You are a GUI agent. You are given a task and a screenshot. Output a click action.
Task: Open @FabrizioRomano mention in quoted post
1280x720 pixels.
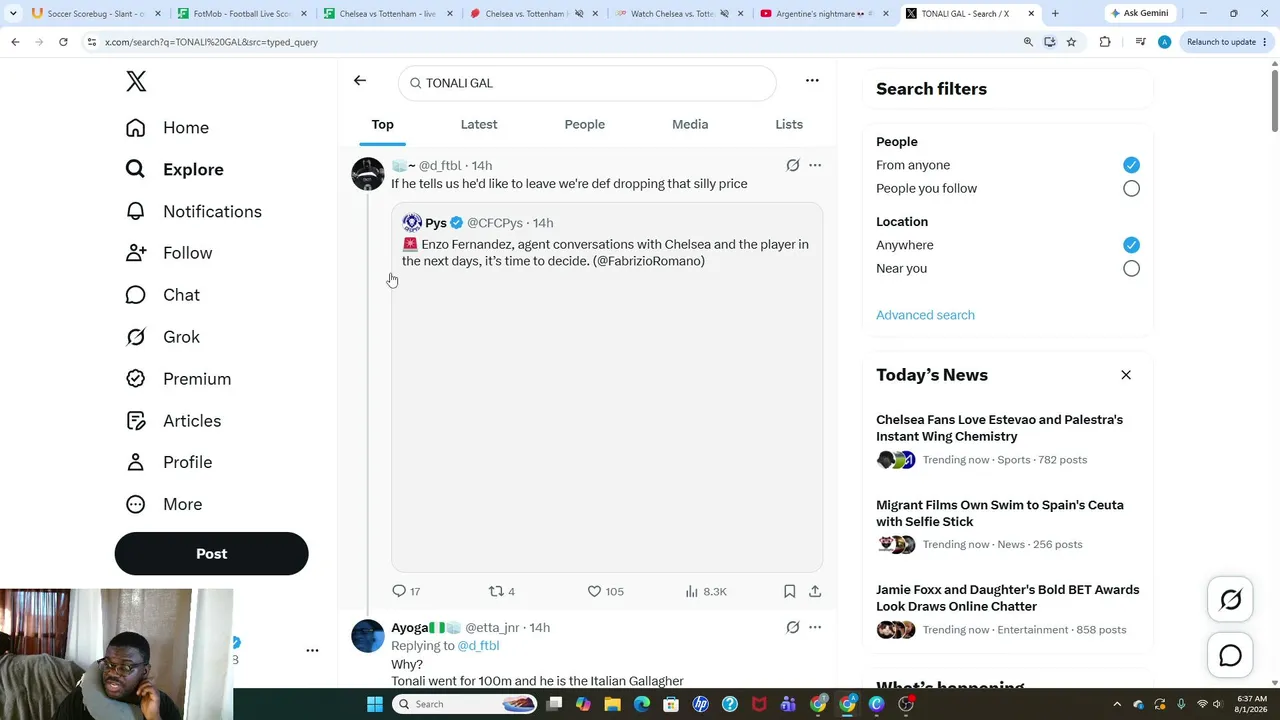pyautogui.click(x=650, y=261)
